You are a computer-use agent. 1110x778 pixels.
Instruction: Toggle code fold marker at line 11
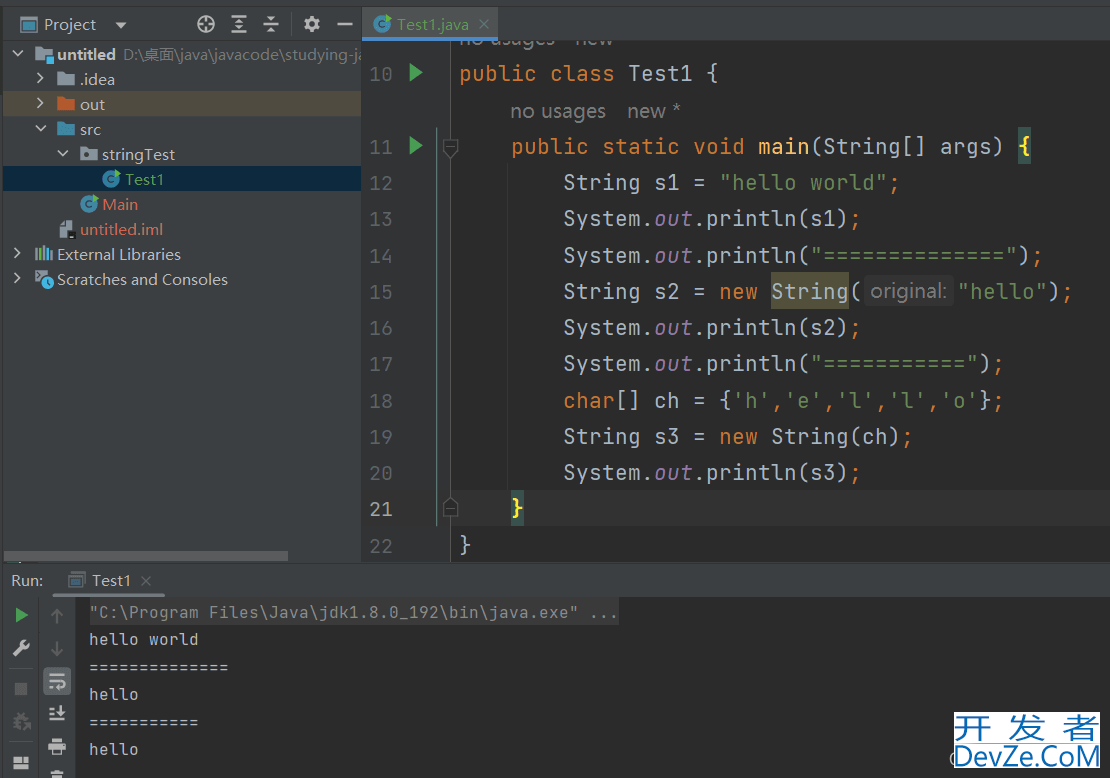pyautogui.click(x=450, y=148)
